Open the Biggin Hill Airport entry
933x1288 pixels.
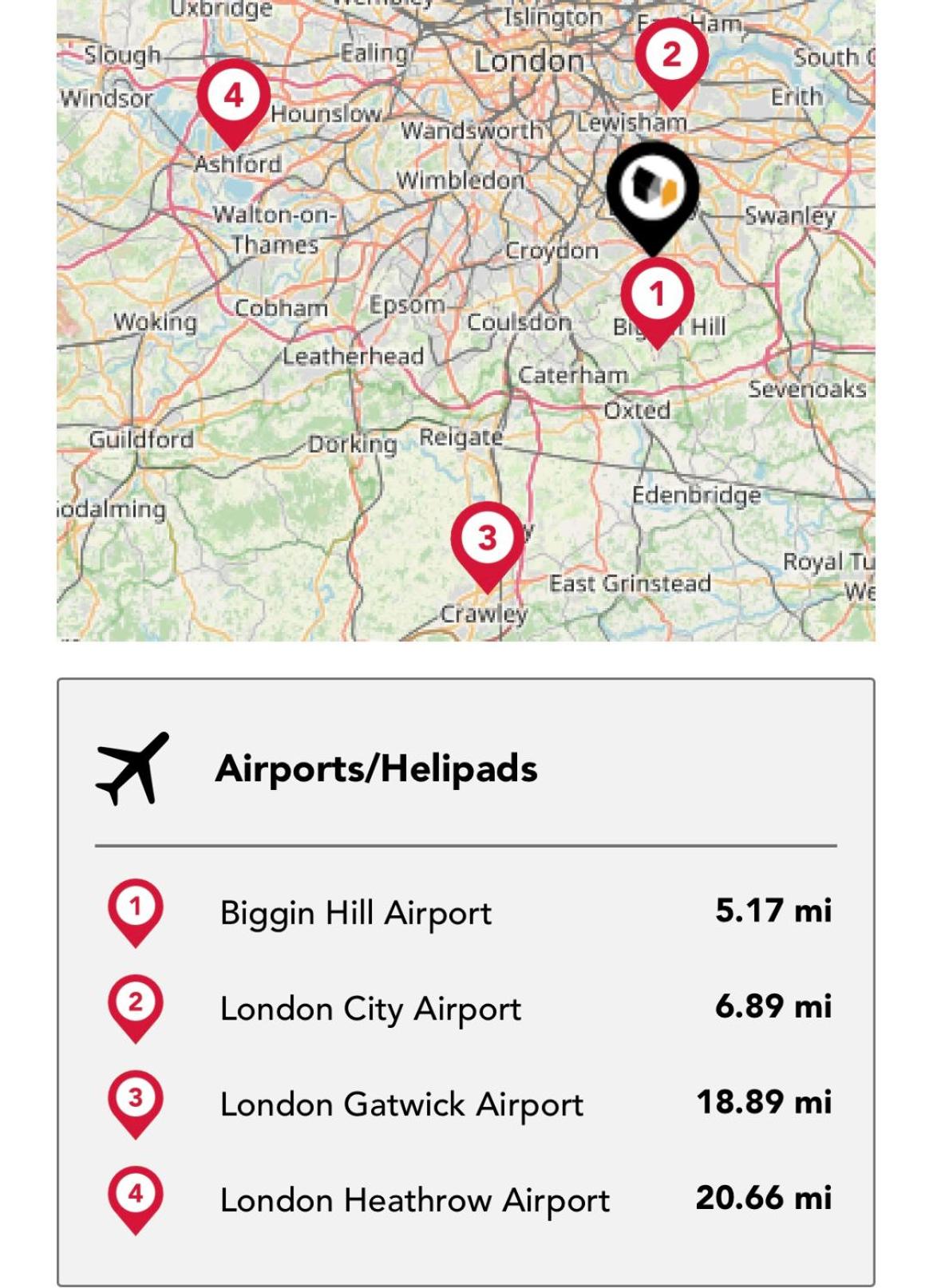pos(356,913)
